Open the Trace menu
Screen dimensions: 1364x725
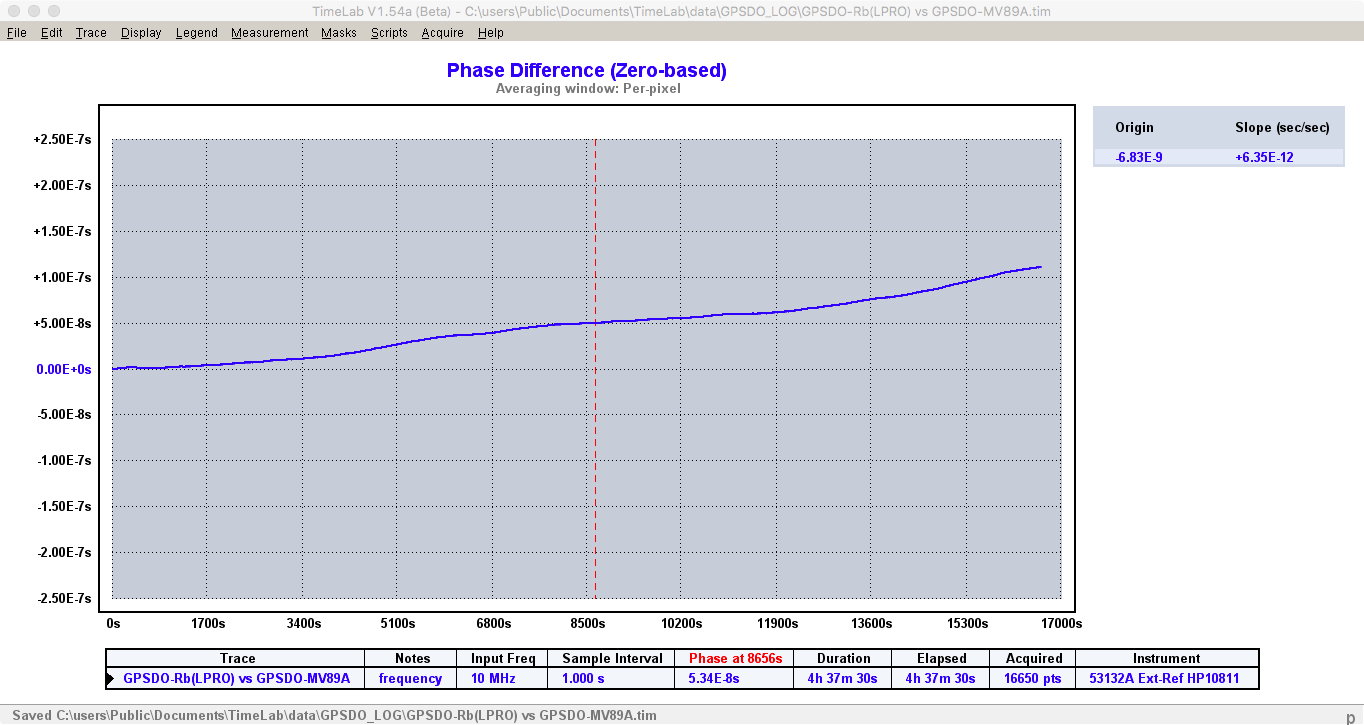point(91,33)
